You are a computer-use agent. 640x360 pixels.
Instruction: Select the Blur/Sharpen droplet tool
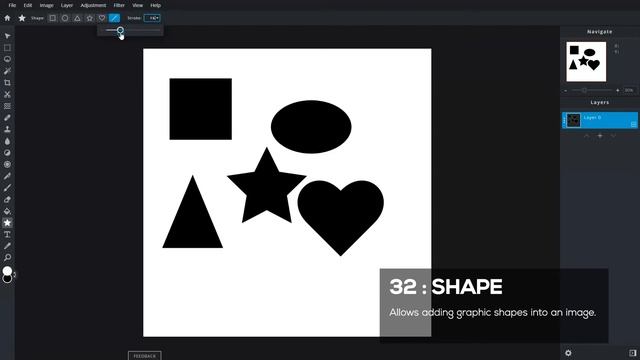(7, 141)
